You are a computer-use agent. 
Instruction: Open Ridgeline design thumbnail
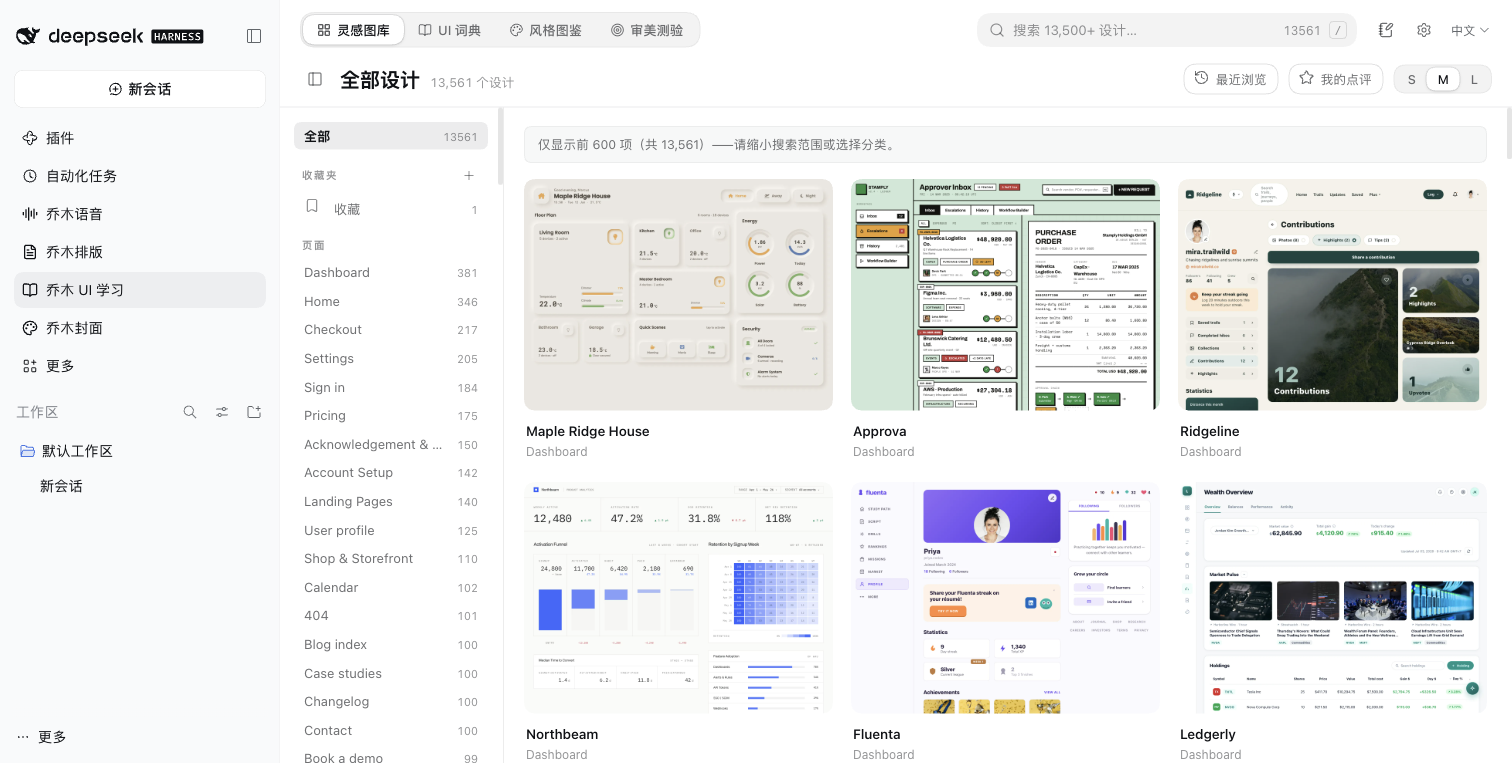click(1332, 295)
